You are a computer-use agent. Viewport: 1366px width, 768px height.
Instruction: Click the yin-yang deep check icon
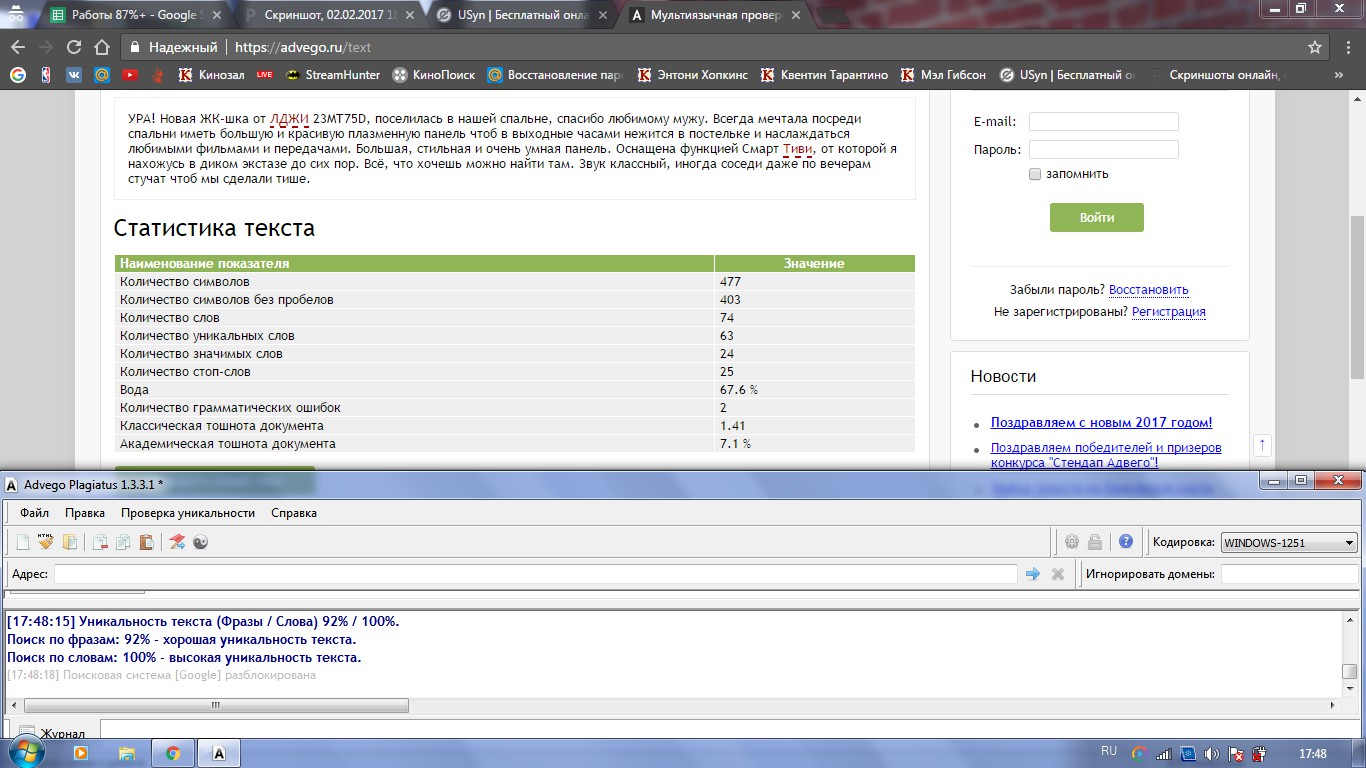(200, 542)
